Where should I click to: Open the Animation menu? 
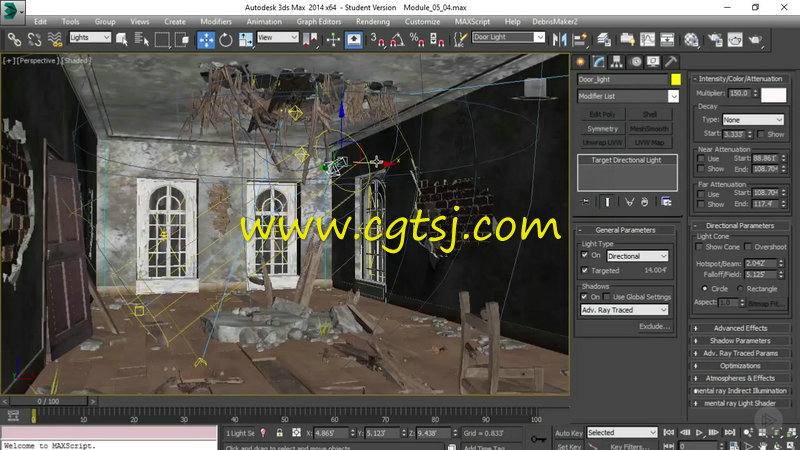(264, 21)
